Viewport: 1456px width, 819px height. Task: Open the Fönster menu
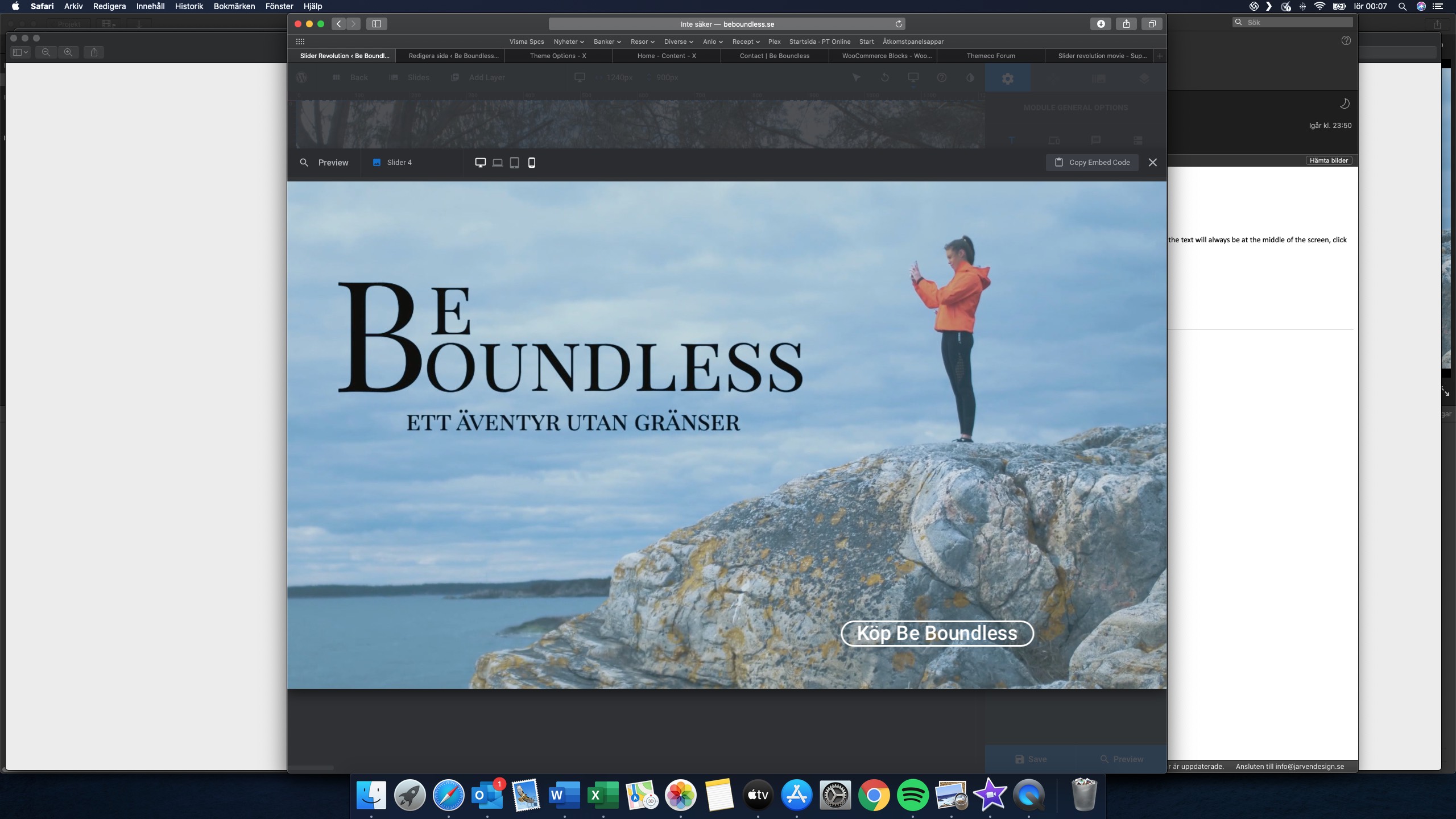pyautogui.click(x=279, y=6)
